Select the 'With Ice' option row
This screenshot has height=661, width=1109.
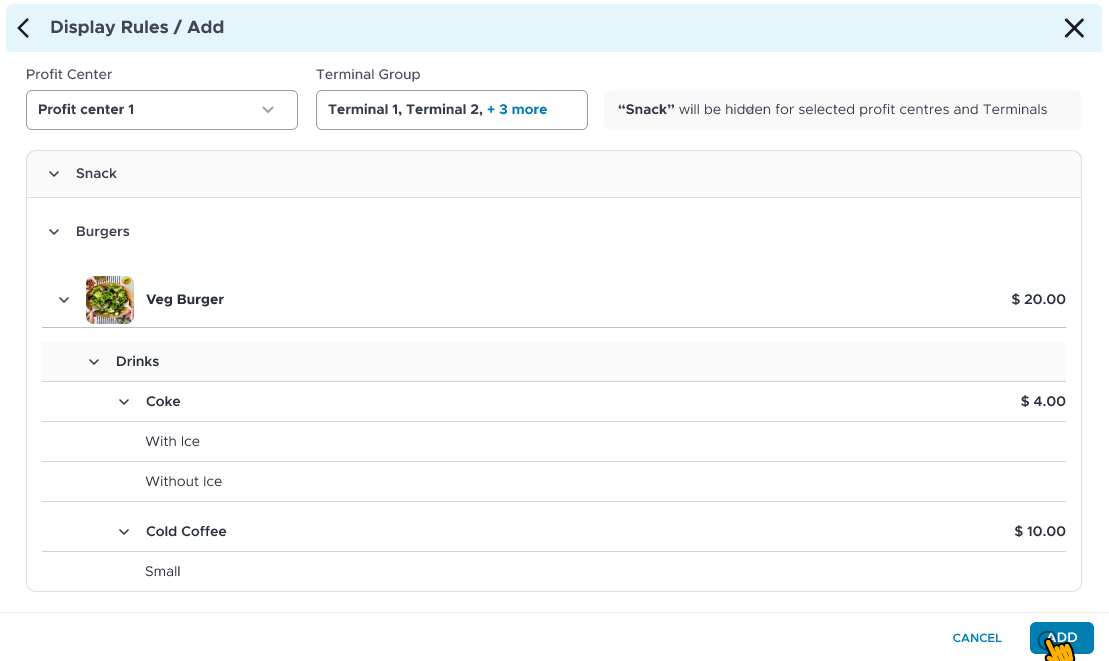coord(173,442)
